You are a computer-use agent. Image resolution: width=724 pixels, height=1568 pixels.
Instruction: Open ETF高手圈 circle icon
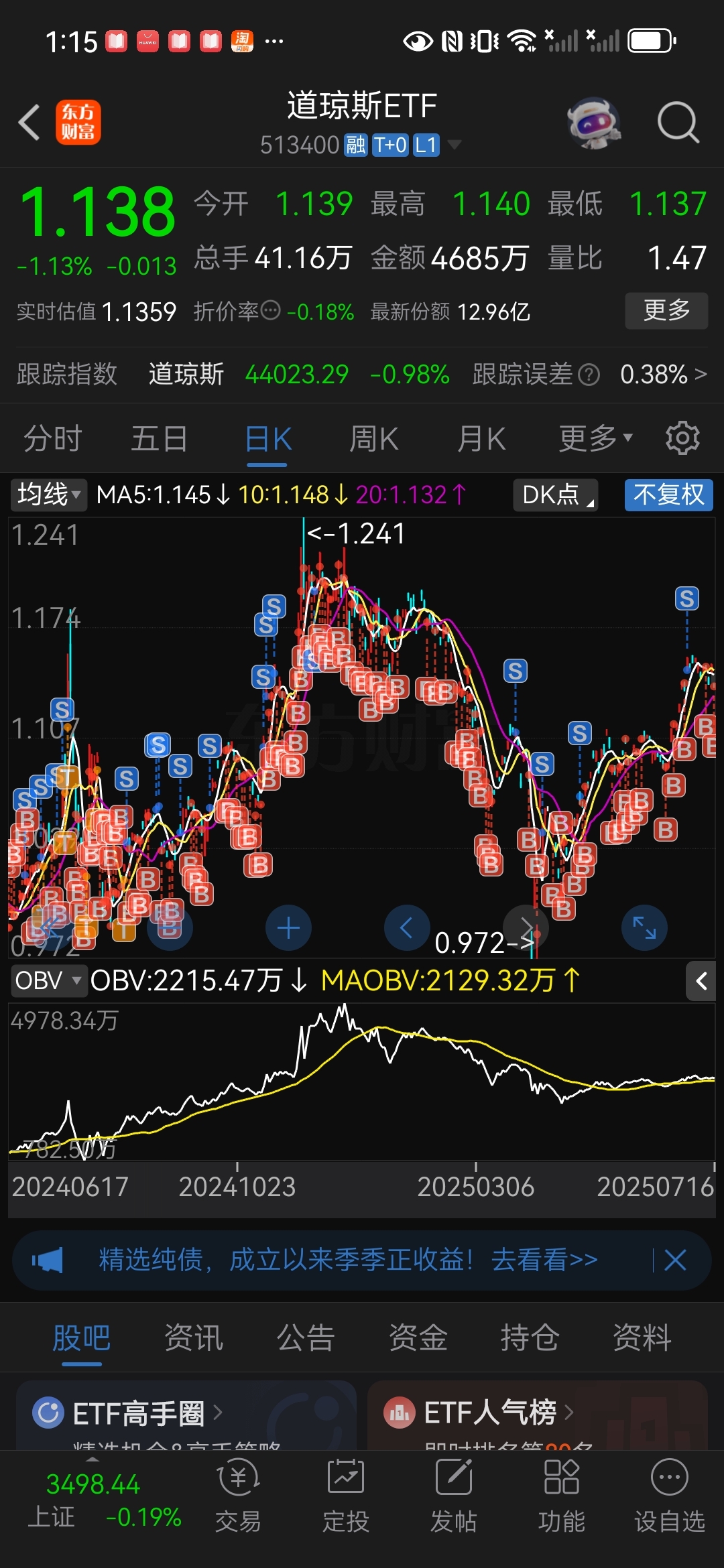coord(48,1413)
